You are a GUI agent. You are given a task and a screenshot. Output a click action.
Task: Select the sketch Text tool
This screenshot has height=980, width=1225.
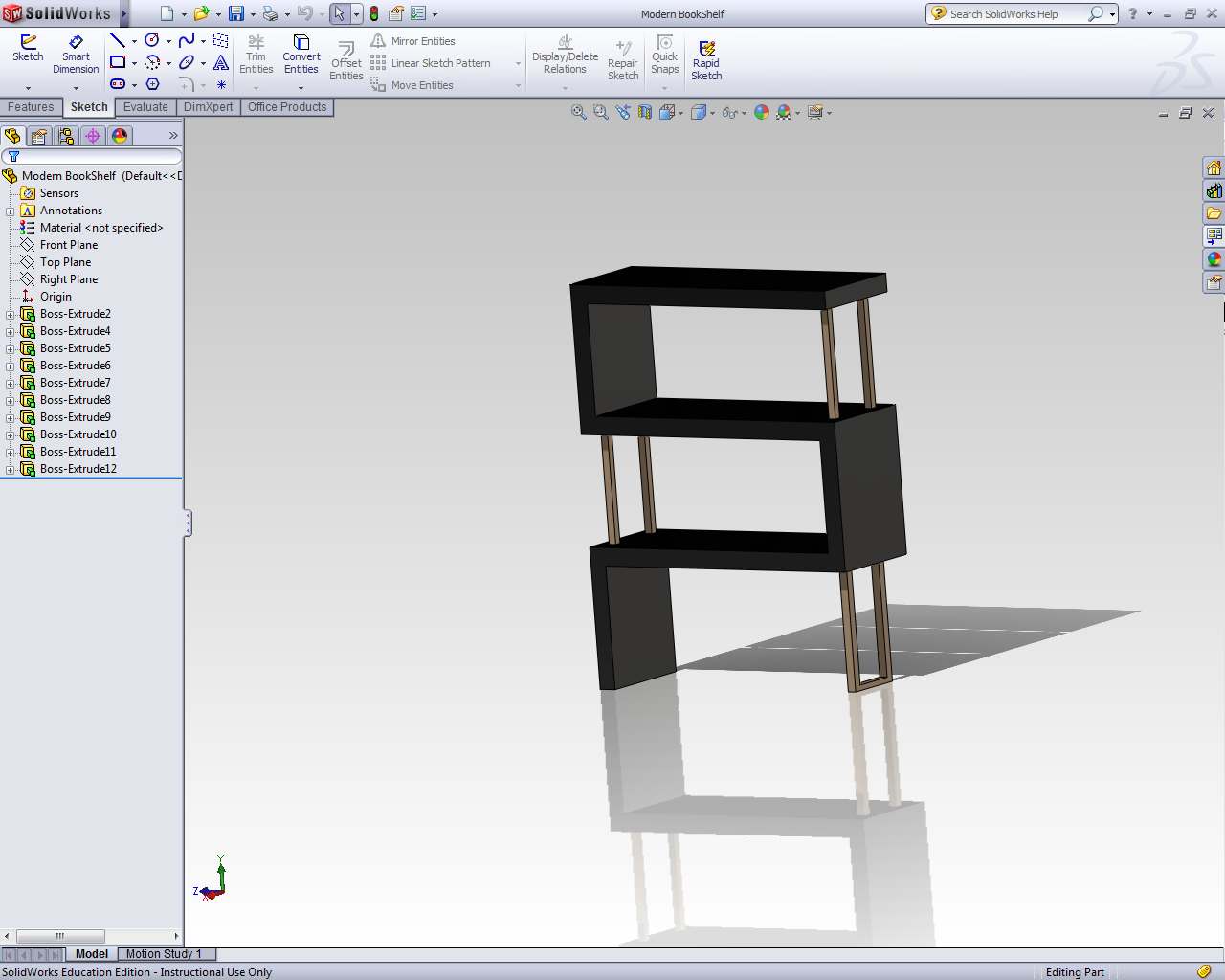221,62
